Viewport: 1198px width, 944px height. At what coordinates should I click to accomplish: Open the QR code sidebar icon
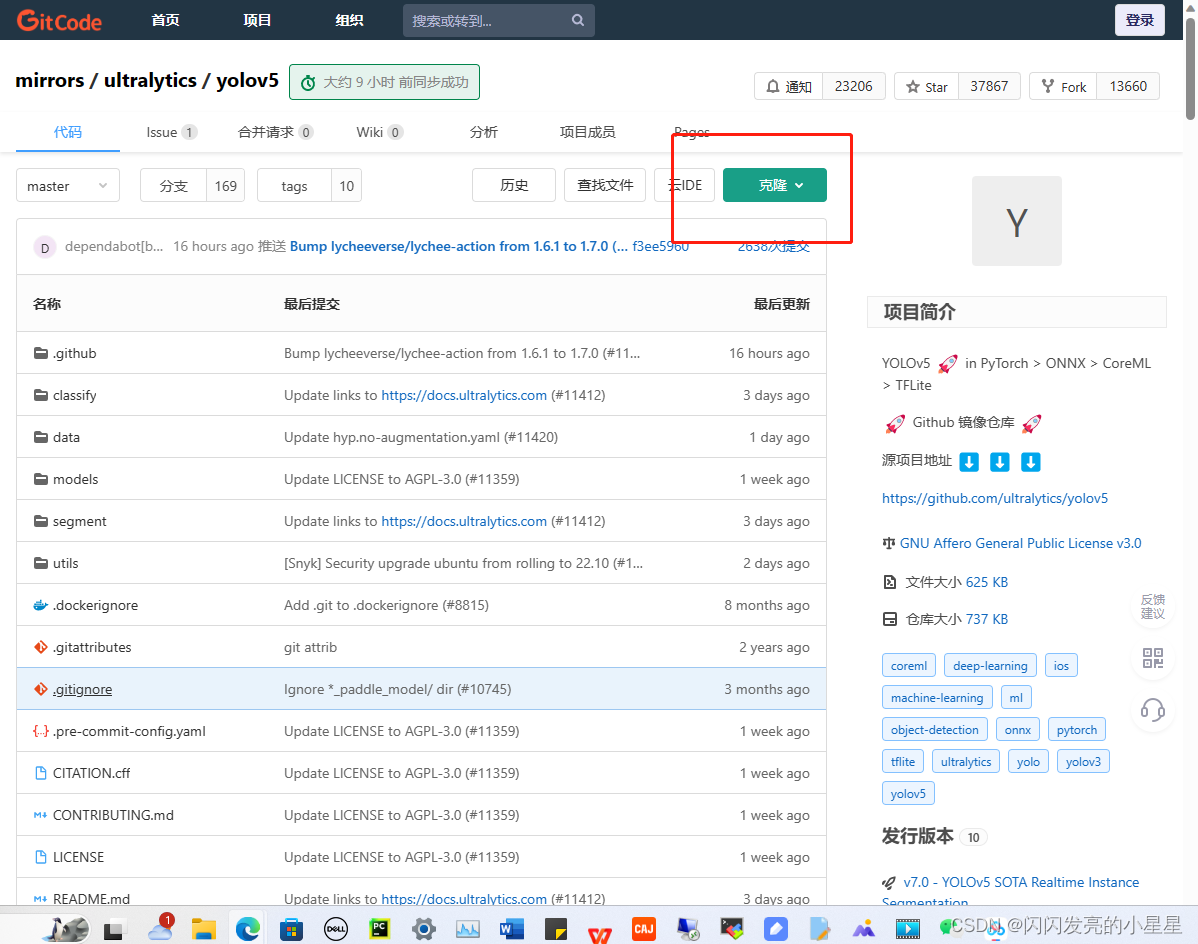tap(1153, 658)
